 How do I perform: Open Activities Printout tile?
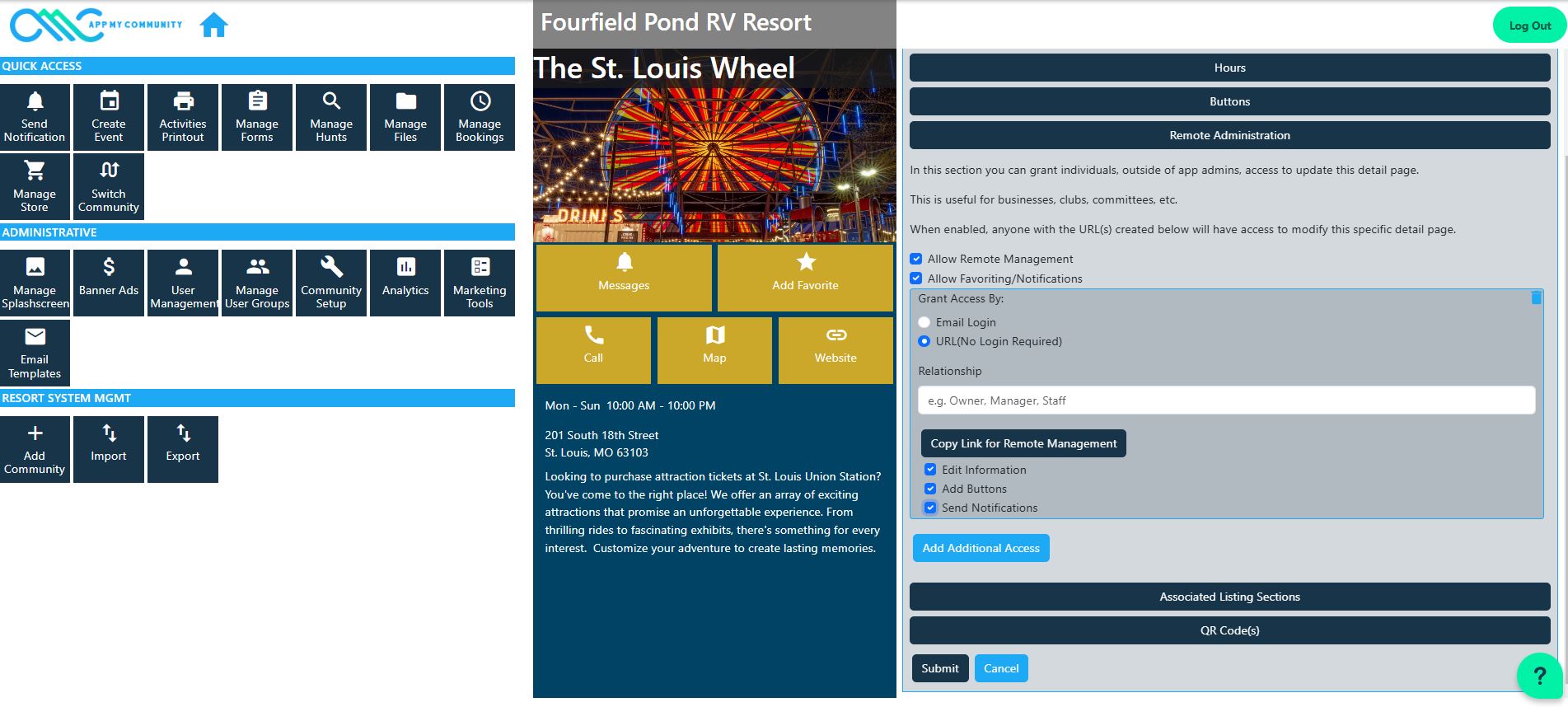[x=183, y=117]
